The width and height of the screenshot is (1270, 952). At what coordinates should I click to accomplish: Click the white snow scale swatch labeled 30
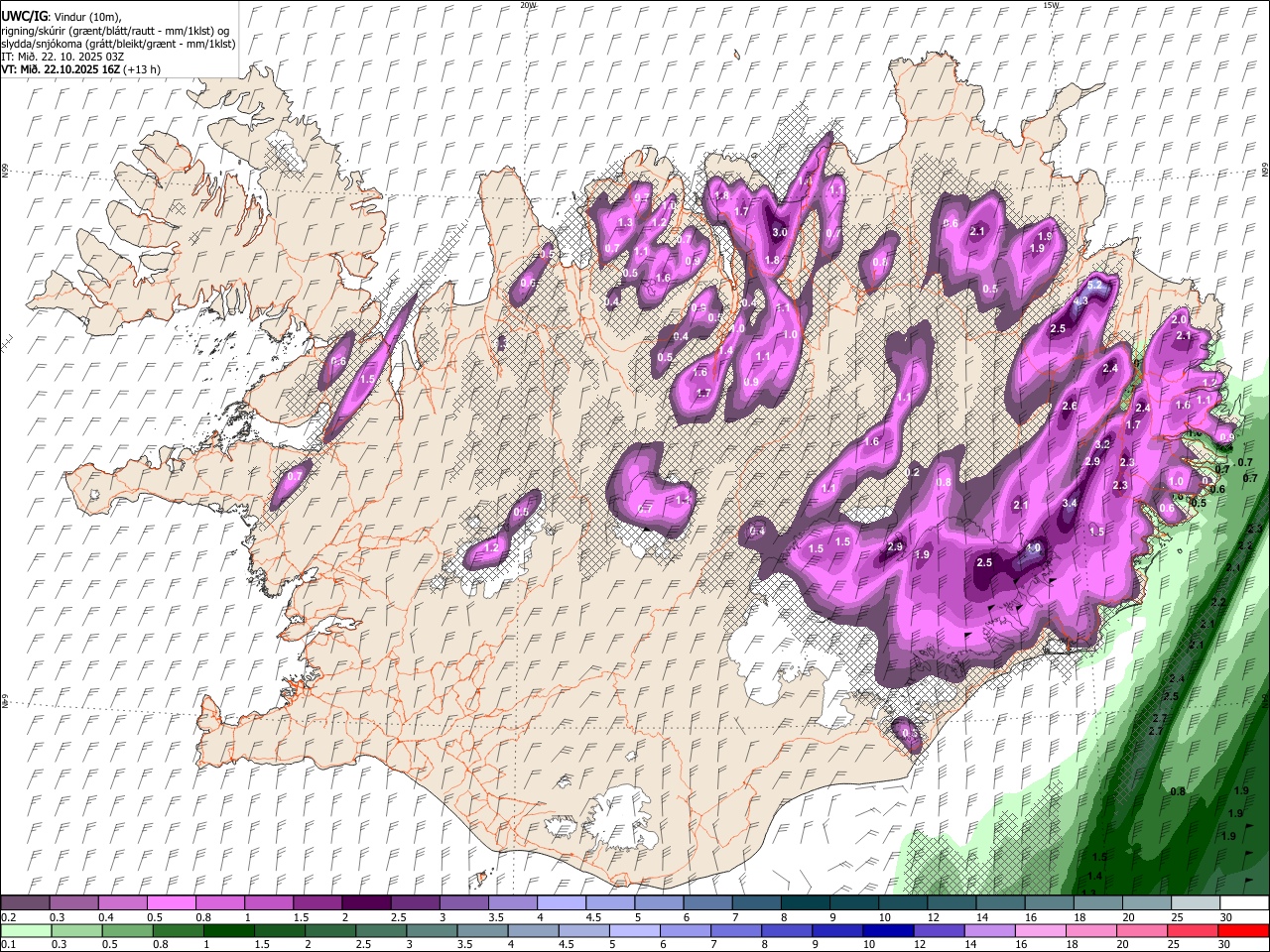[1242, 903]
